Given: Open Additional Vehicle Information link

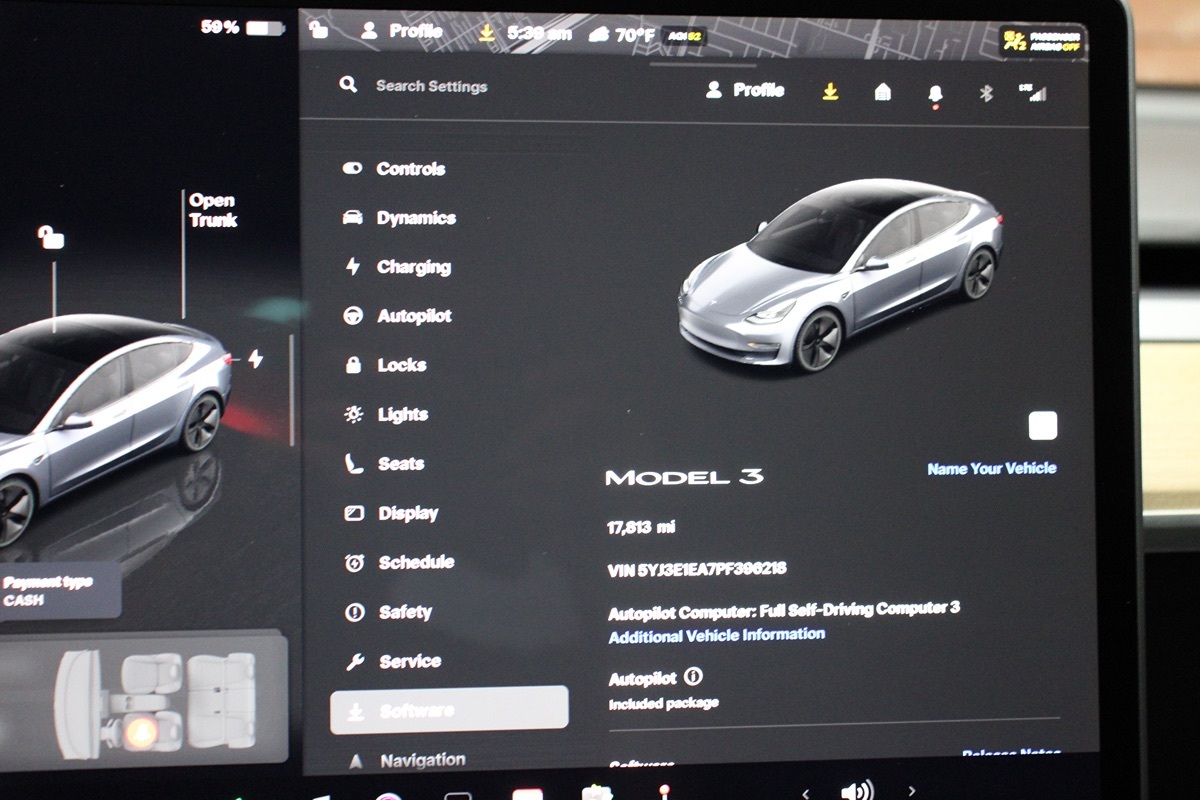Looking at the screenshot, I should coord(716,635).
